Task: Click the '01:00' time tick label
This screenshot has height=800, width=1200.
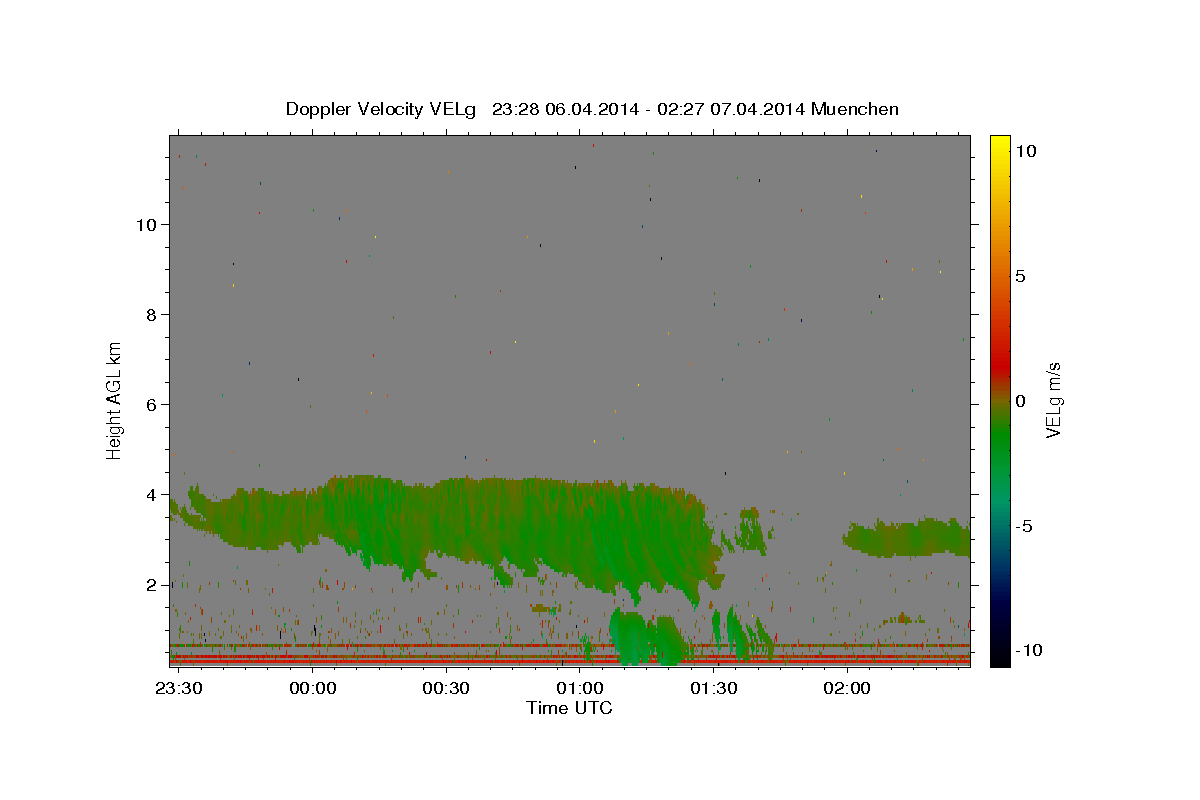Action: coord(579,690)
